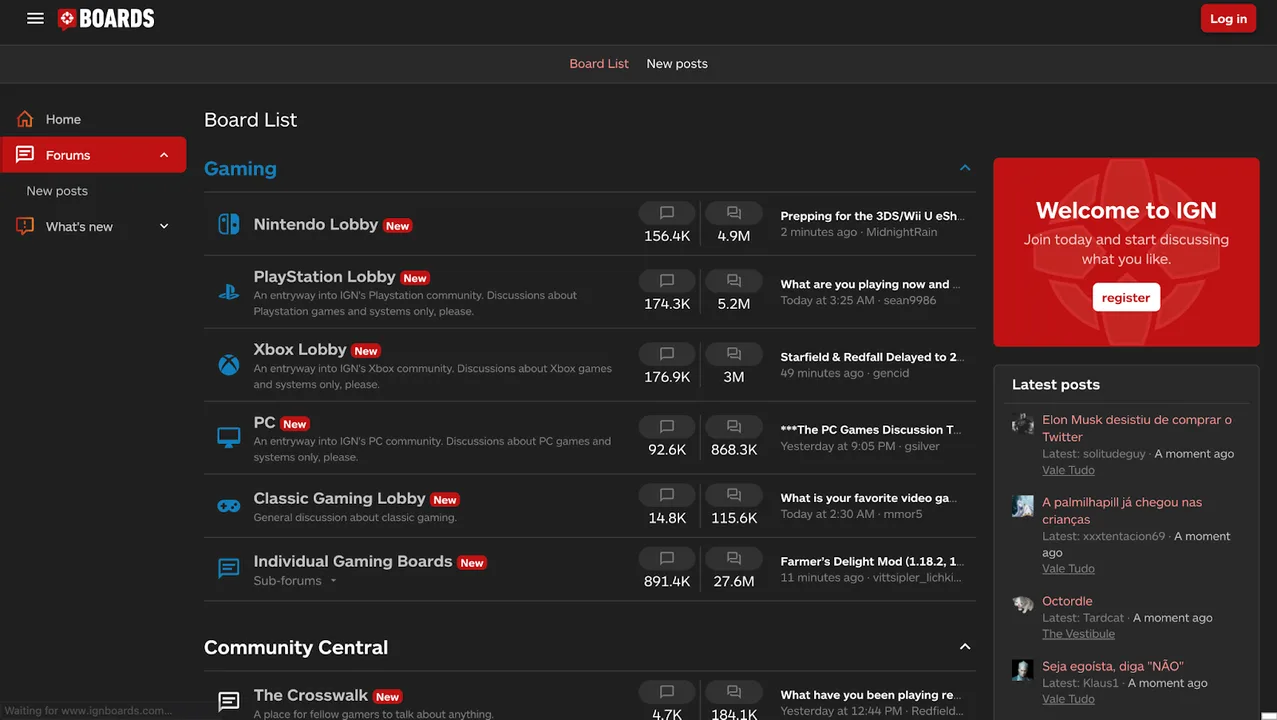Image resolution: width=1277 pixels, height=720 pixels.
Task: Expand the What's new sidebar section
Action: [x=164, y=227]
